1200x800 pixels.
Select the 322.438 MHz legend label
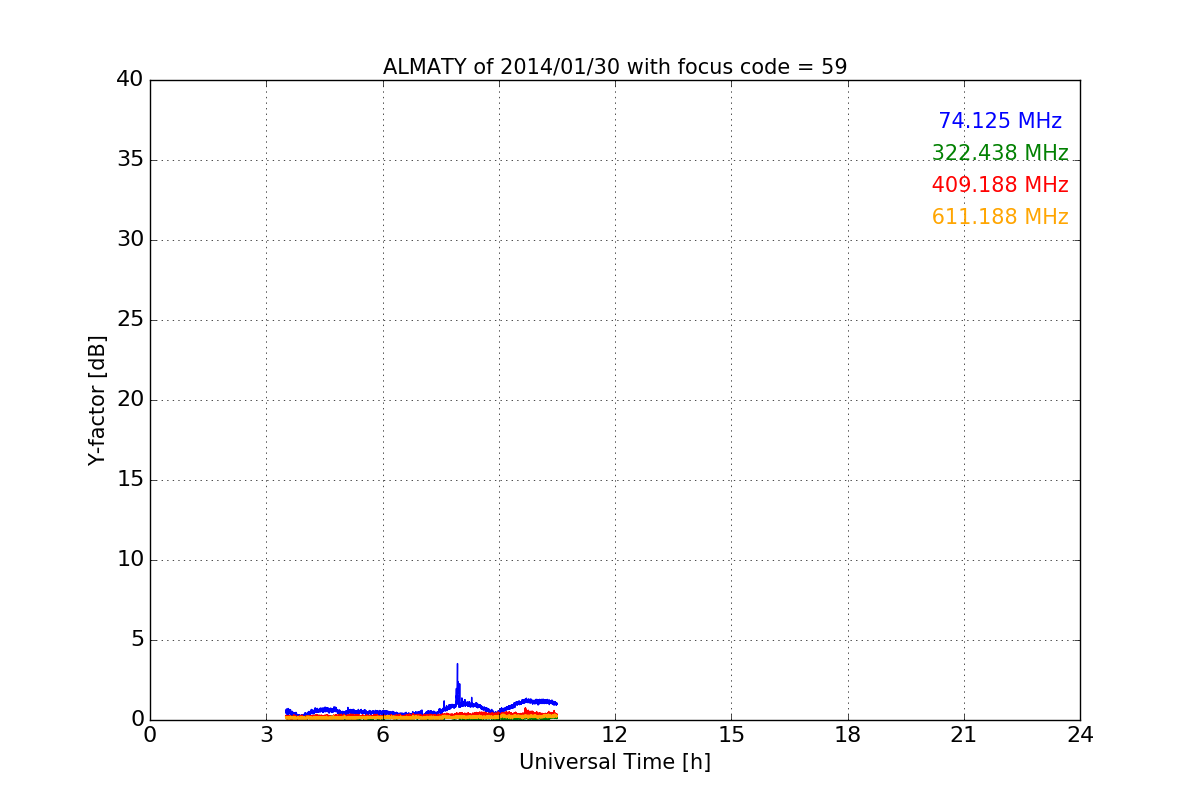pyautogui.click(x=1000, y=153)
